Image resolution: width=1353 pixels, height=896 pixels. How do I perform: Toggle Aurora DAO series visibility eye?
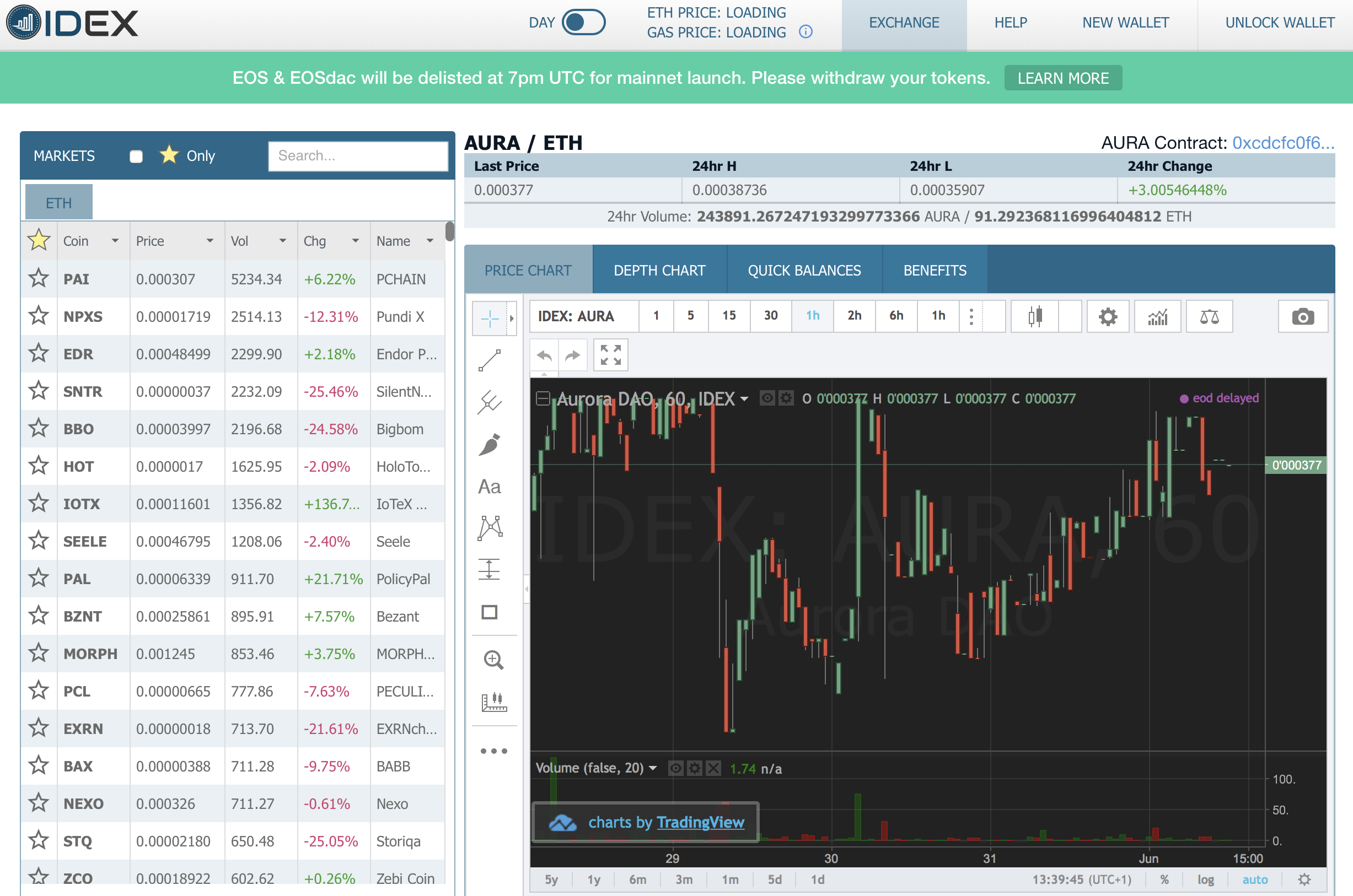(x=767, y=398)
